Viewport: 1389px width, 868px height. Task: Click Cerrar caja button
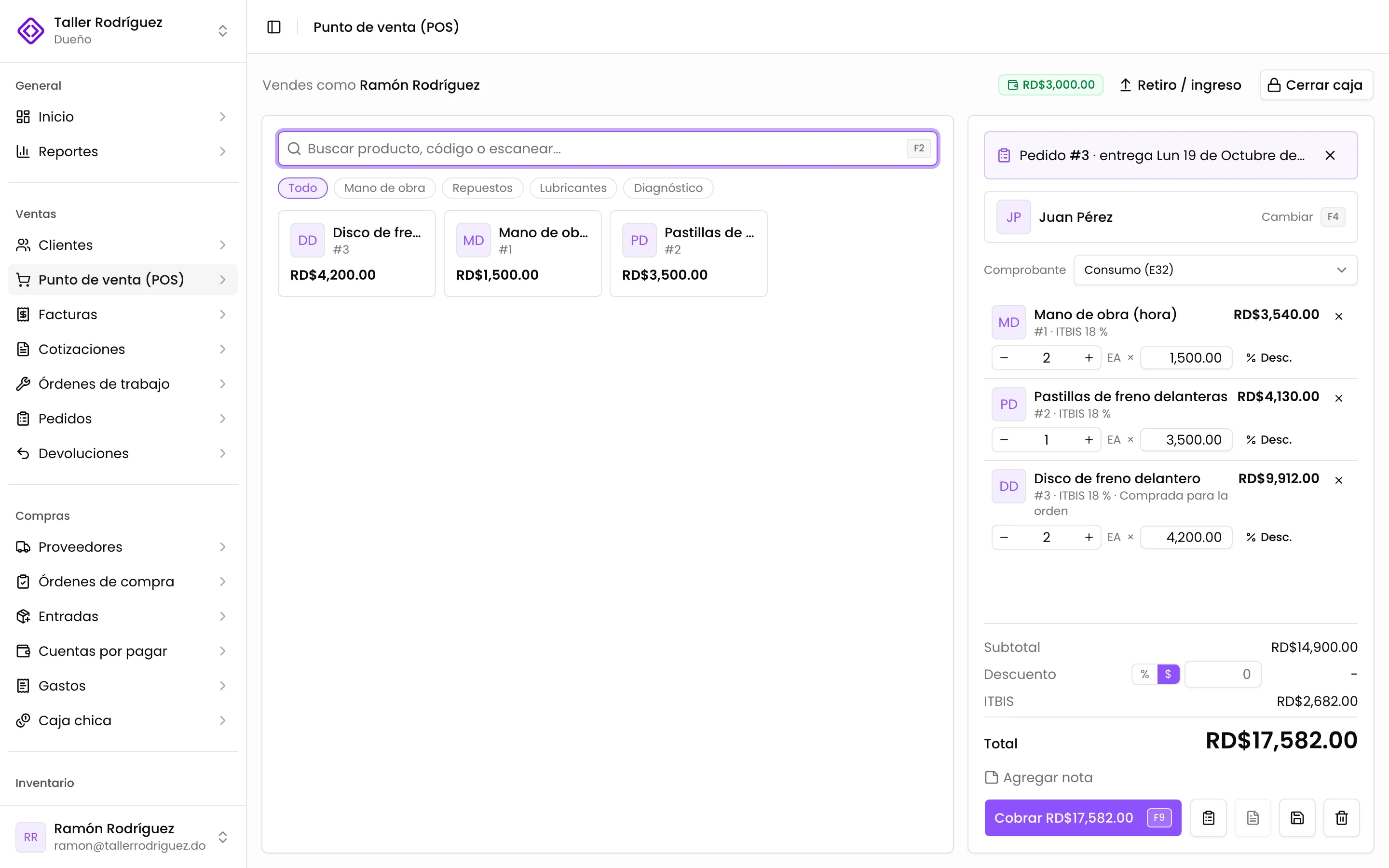1316,85
